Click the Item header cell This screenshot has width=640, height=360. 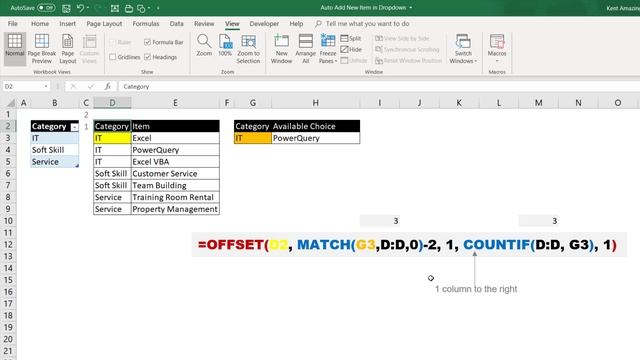click(x=175, y=126)
